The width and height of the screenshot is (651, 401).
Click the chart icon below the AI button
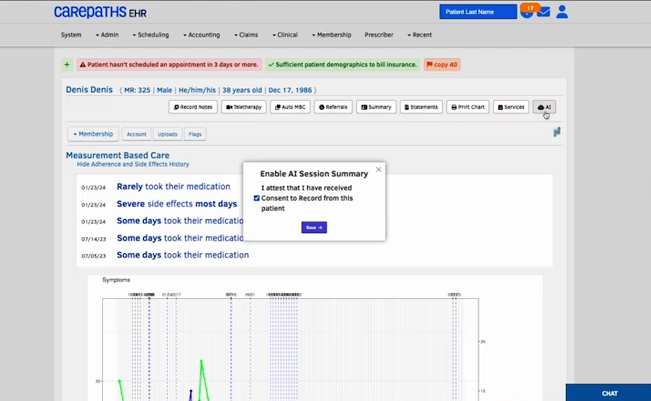click(x=556, y=132)
